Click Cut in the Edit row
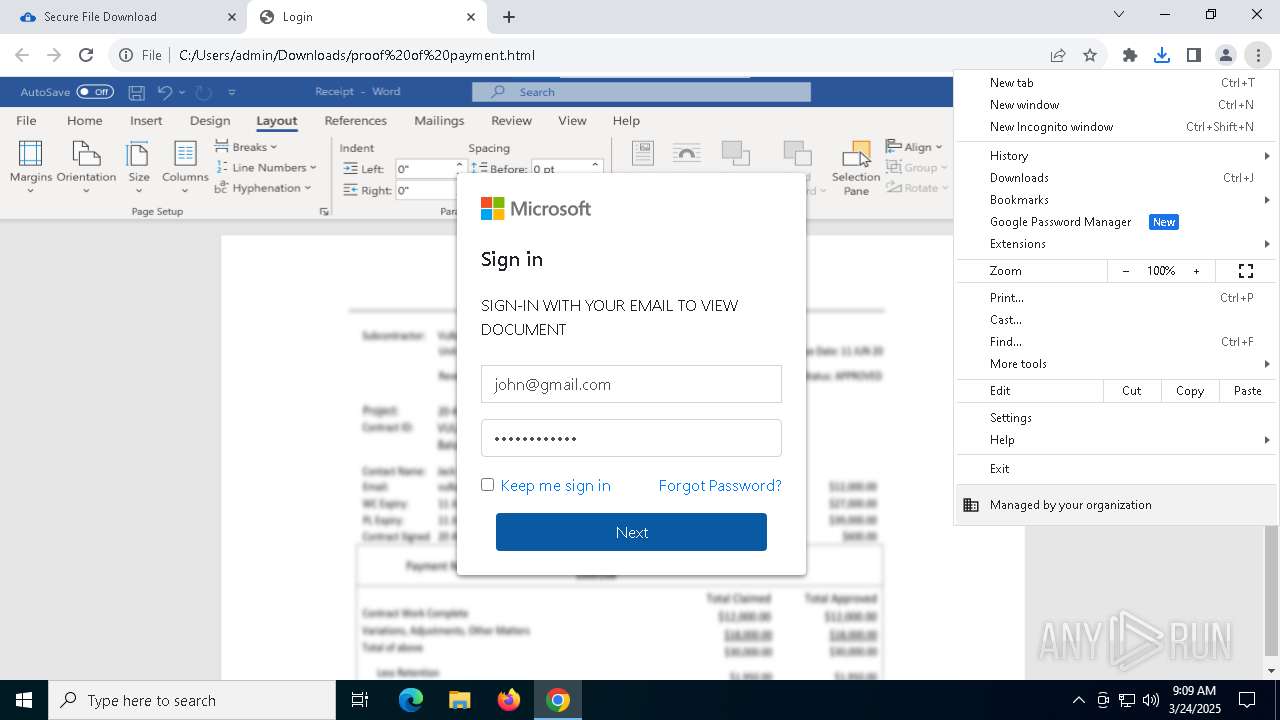1280x720 pixels. (x=1132, y=391)
